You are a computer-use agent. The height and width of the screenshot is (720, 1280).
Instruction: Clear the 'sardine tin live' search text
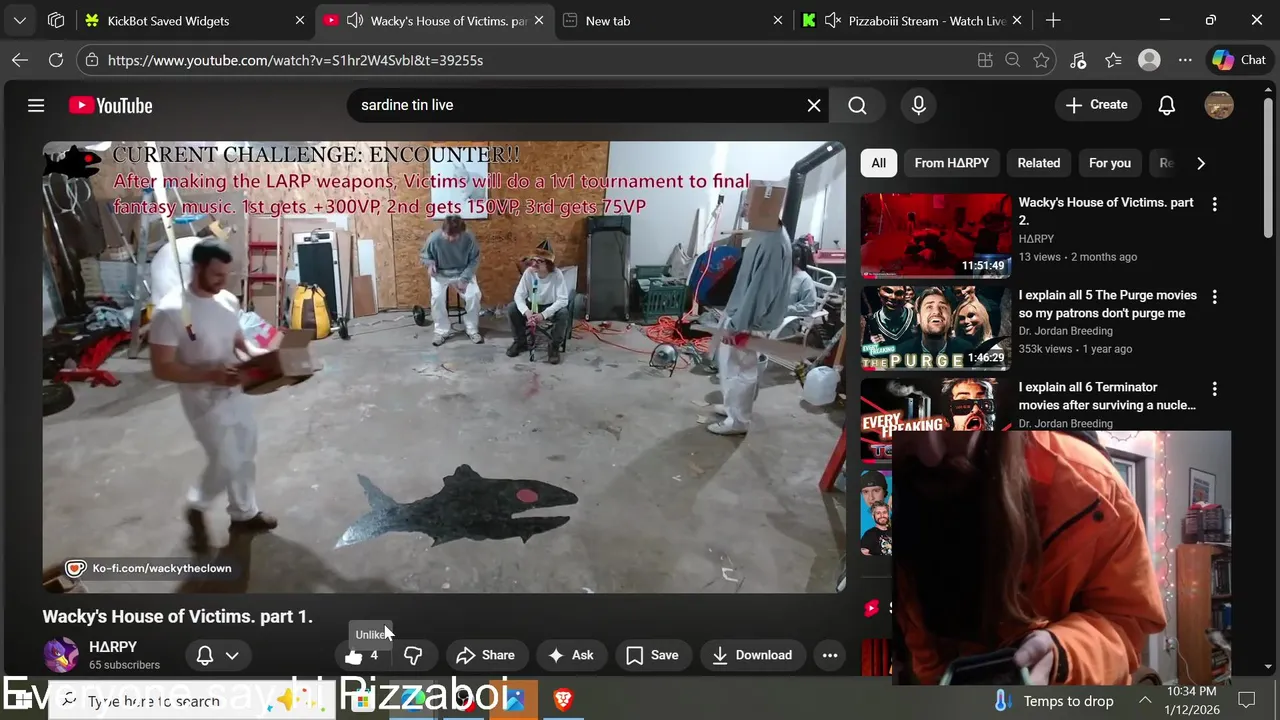pos(814,105)
